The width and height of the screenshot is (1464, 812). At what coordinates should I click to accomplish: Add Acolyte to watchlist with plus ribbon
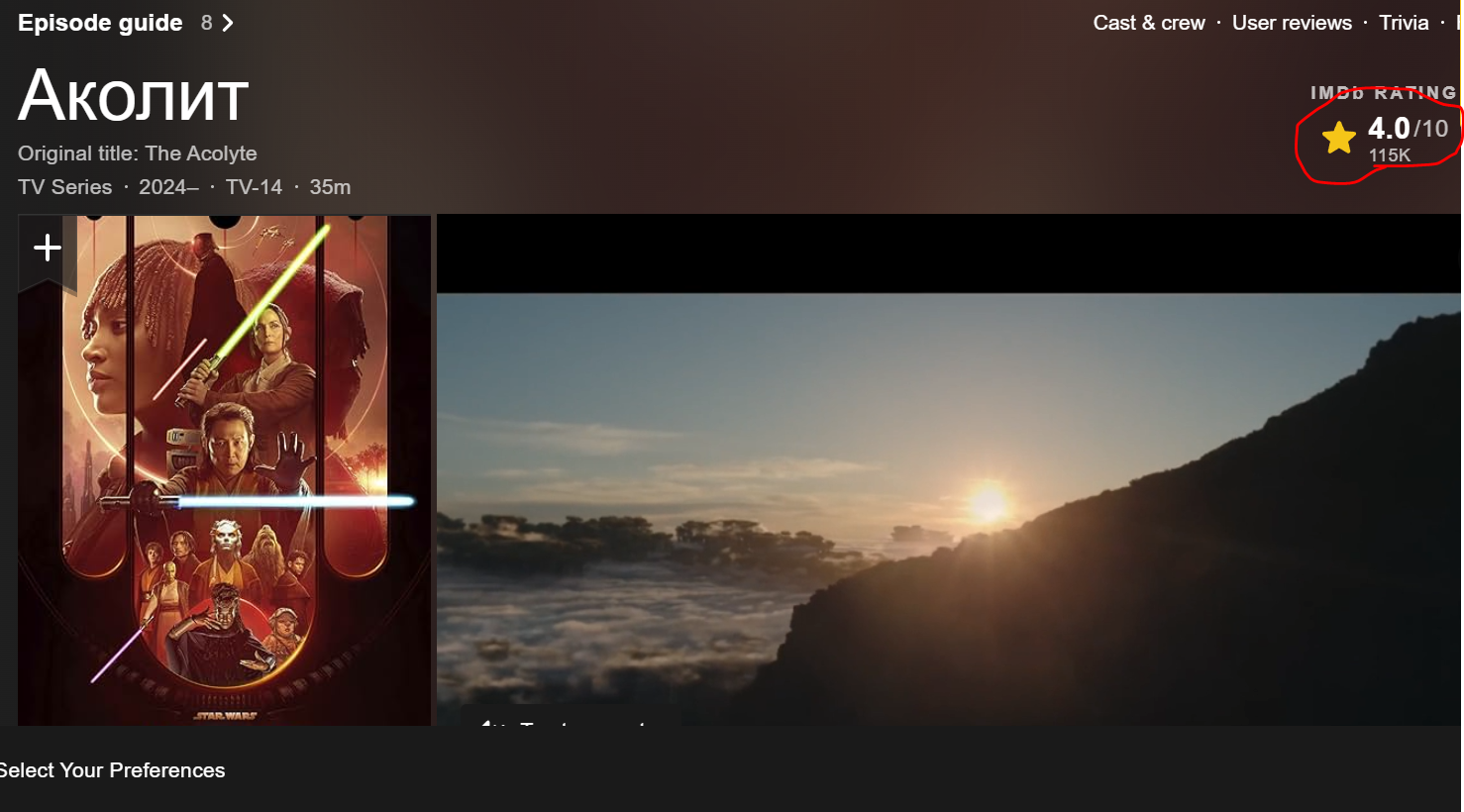48,249
